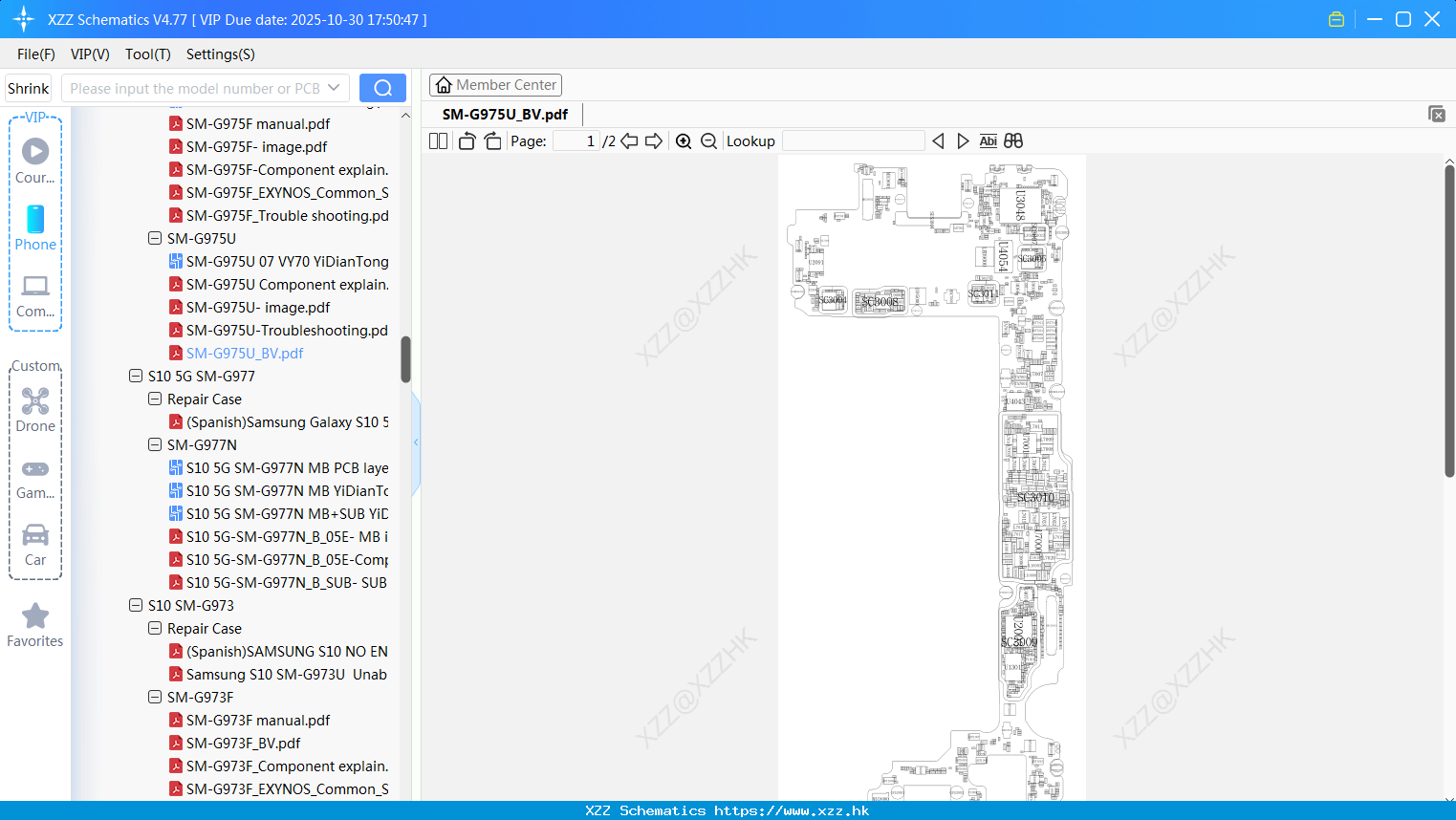
Task: Rotate the page counterclockwise
Action: [467, 141]
